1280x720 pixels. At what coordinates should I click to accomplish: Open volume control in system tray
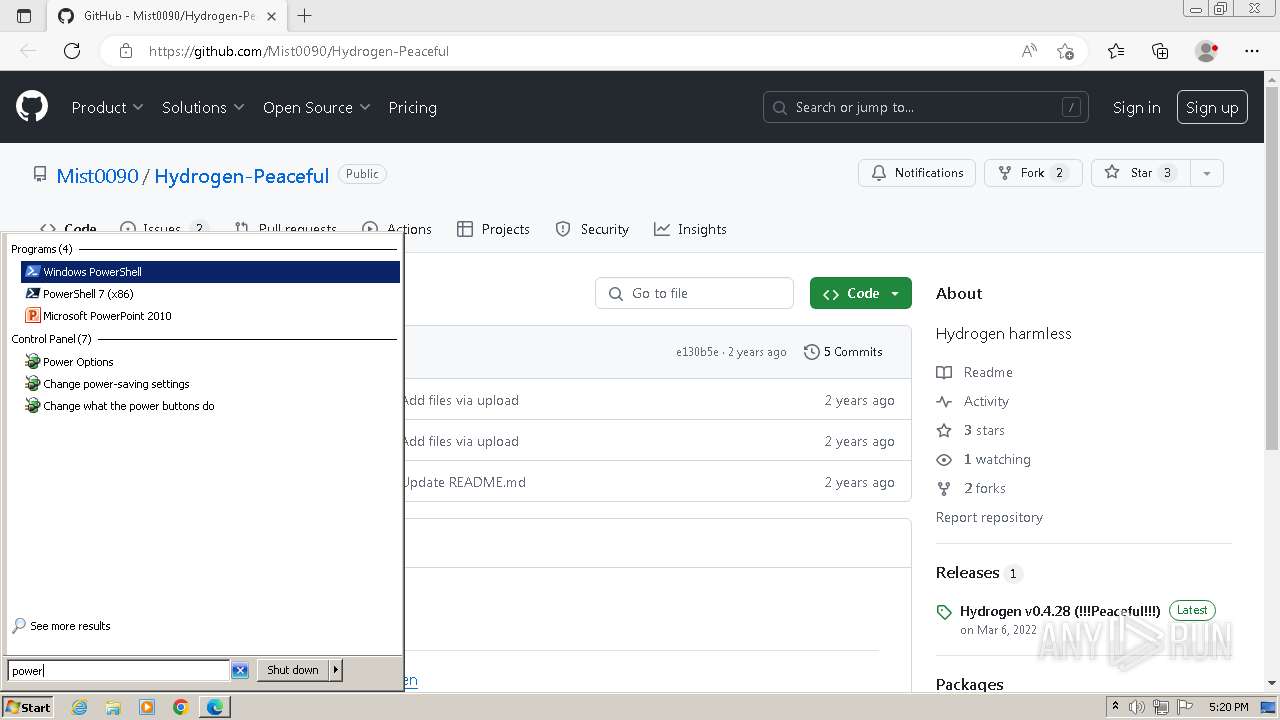1137,707
